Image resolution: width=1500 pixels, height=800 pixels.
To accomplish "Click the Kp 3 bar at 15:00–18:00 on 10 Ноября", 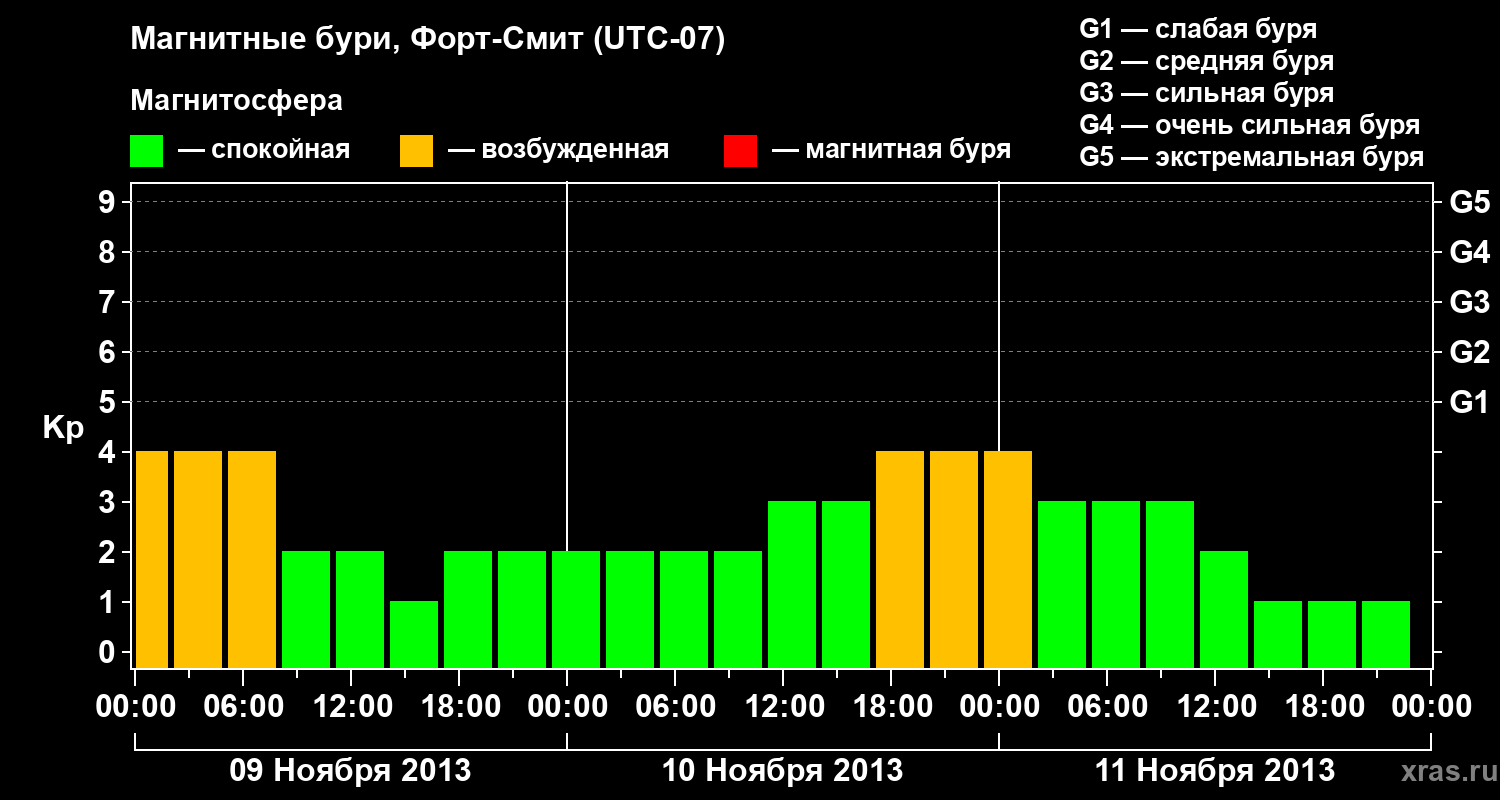I will pos(846,584).
